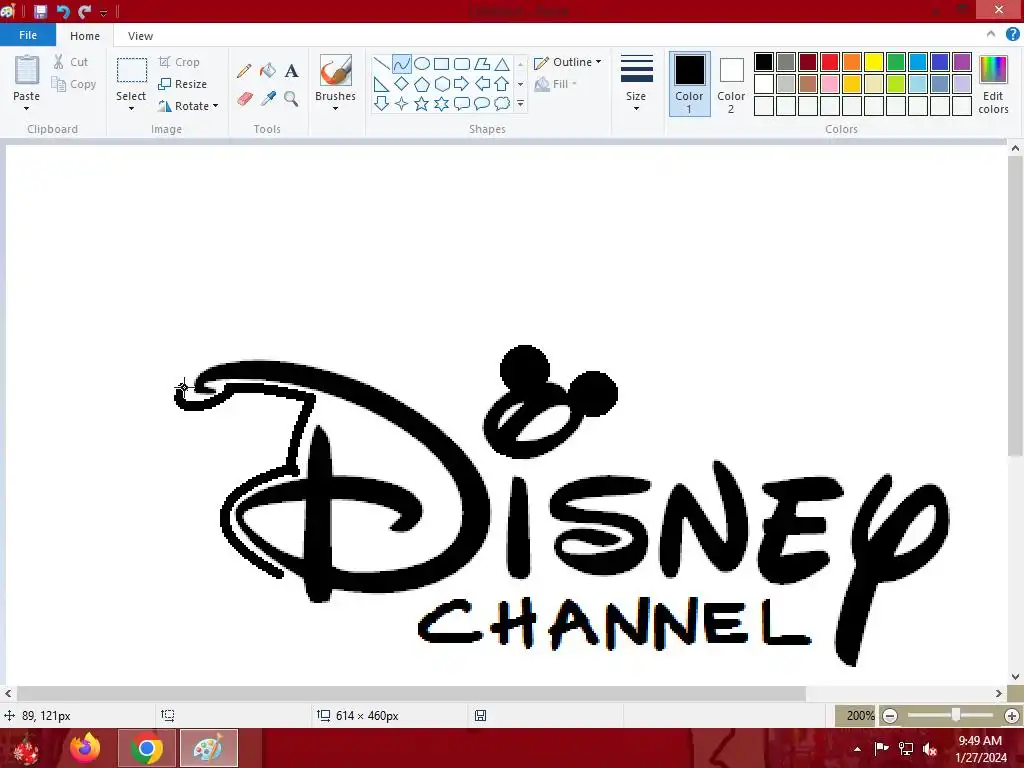1024x768 pixels.
Task: Activate Color 2 selector
Action: [x=731, y=84]
